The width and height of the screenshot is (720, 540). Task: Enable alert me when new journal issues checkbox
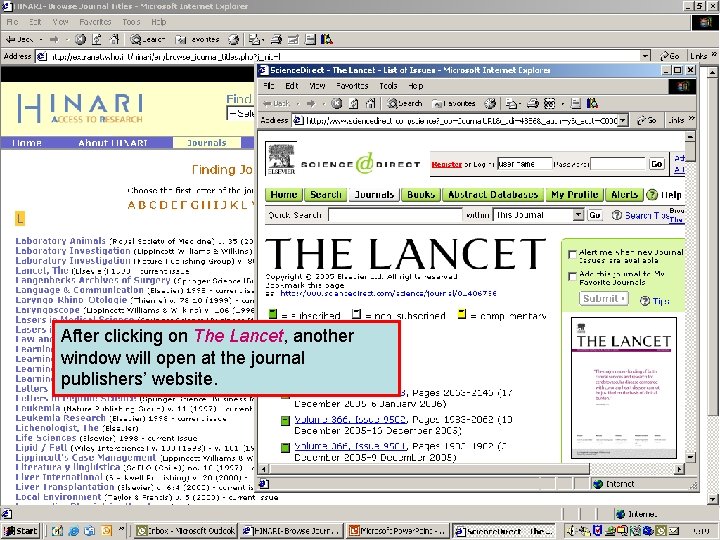tap(572, 254)
